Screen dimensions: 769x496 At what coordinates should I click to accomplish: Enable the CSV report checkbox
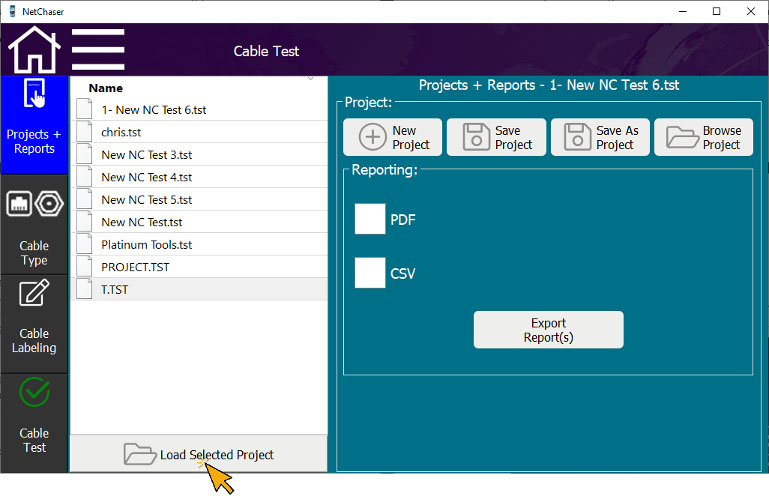370,272
